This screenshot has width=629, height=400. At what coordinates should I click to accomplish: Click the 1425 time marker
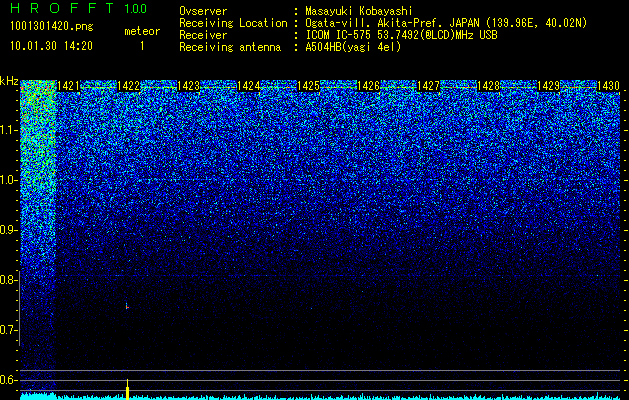pos(308,86)
